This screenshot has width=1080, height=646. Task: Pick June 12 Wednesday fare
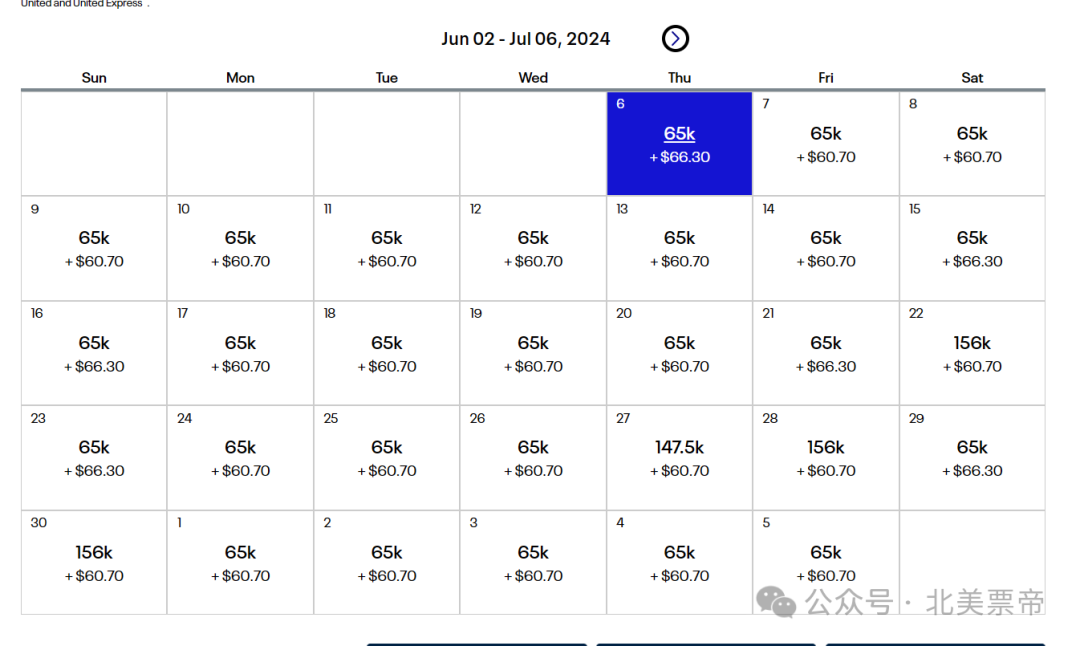pyautogui.click(x=533, y=248)
